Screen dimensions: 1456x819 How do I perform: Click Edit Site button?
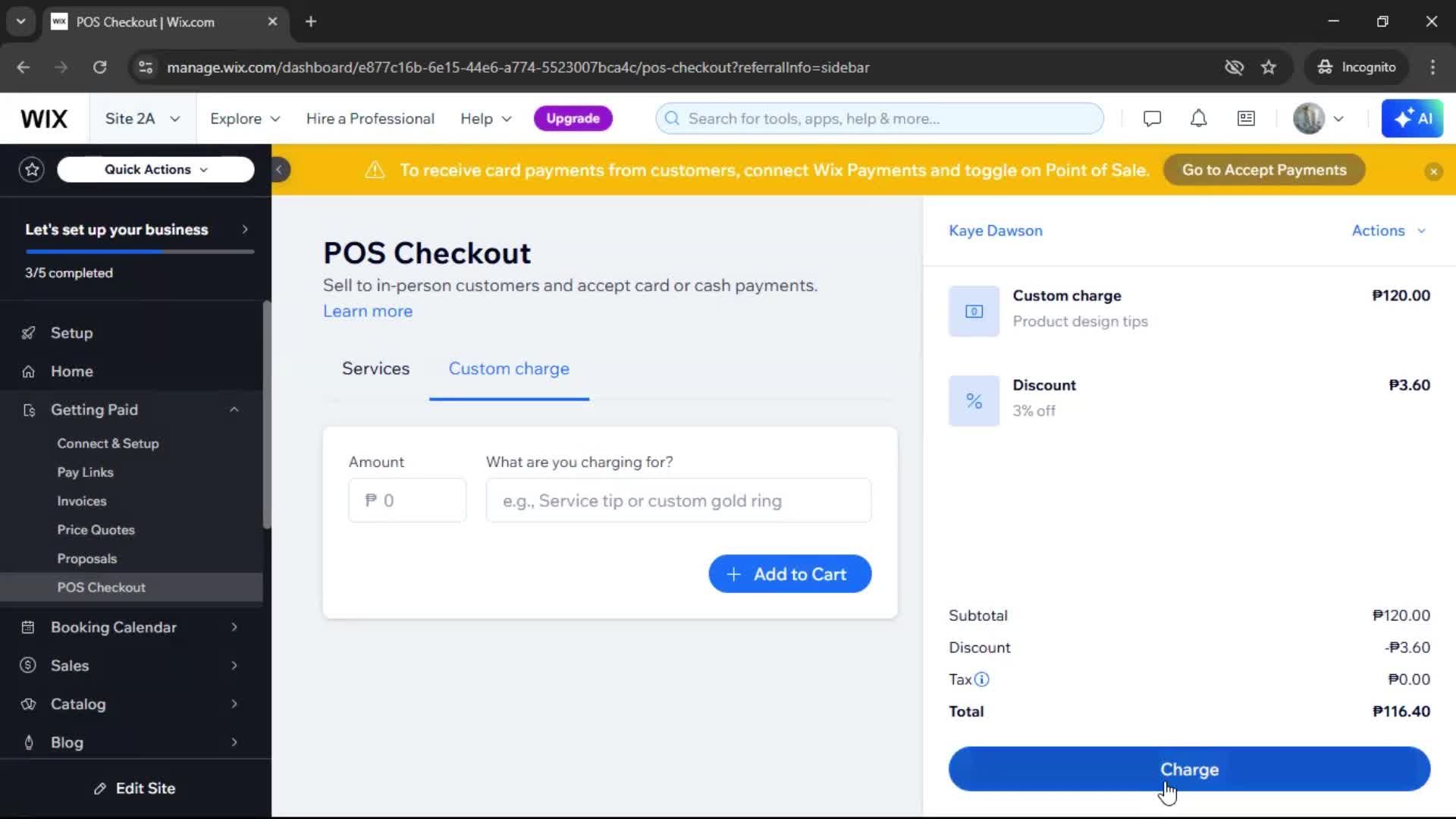pos(135,789)
